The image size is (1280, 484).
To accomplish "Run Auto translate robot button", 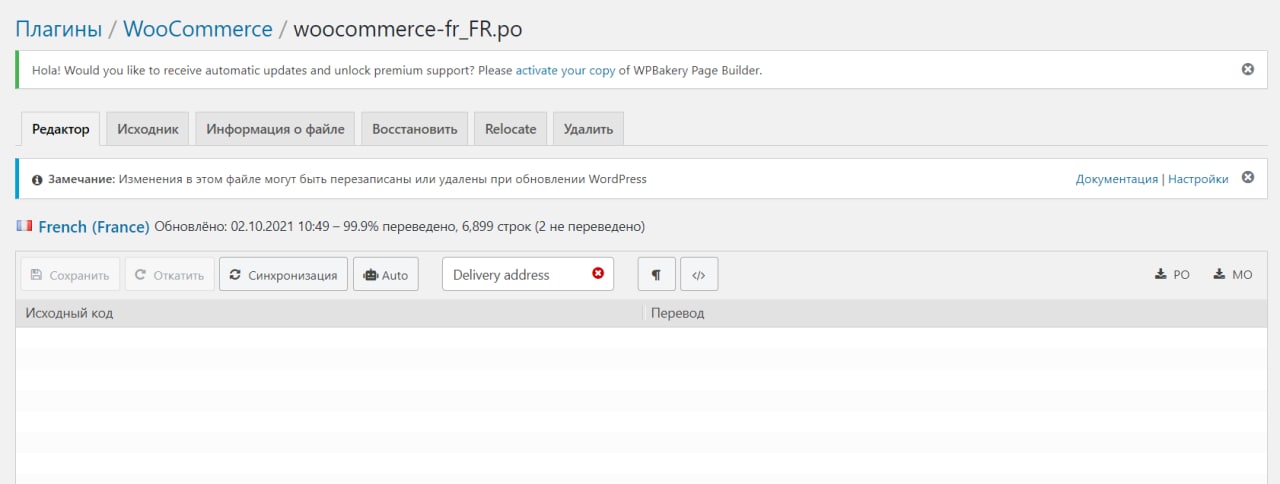I will pos(386,274).
